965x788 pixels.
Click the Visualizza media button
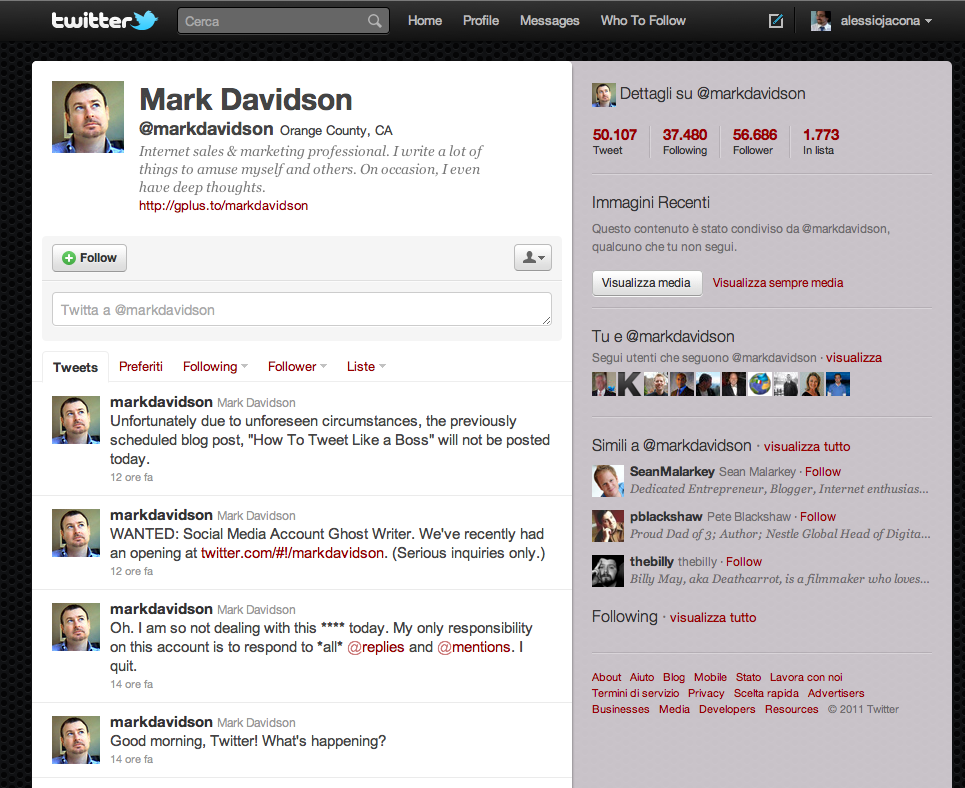[646, 283]
